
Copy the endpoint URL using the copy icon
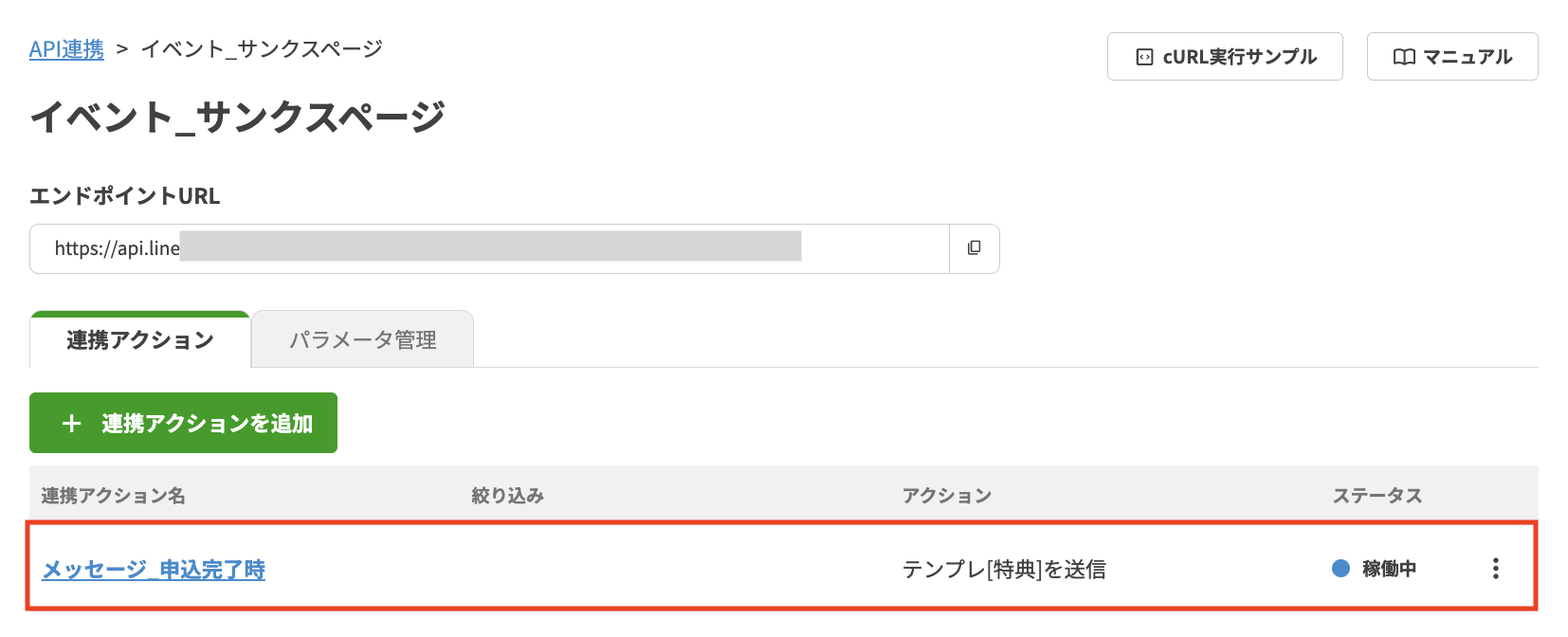point(973,248)
